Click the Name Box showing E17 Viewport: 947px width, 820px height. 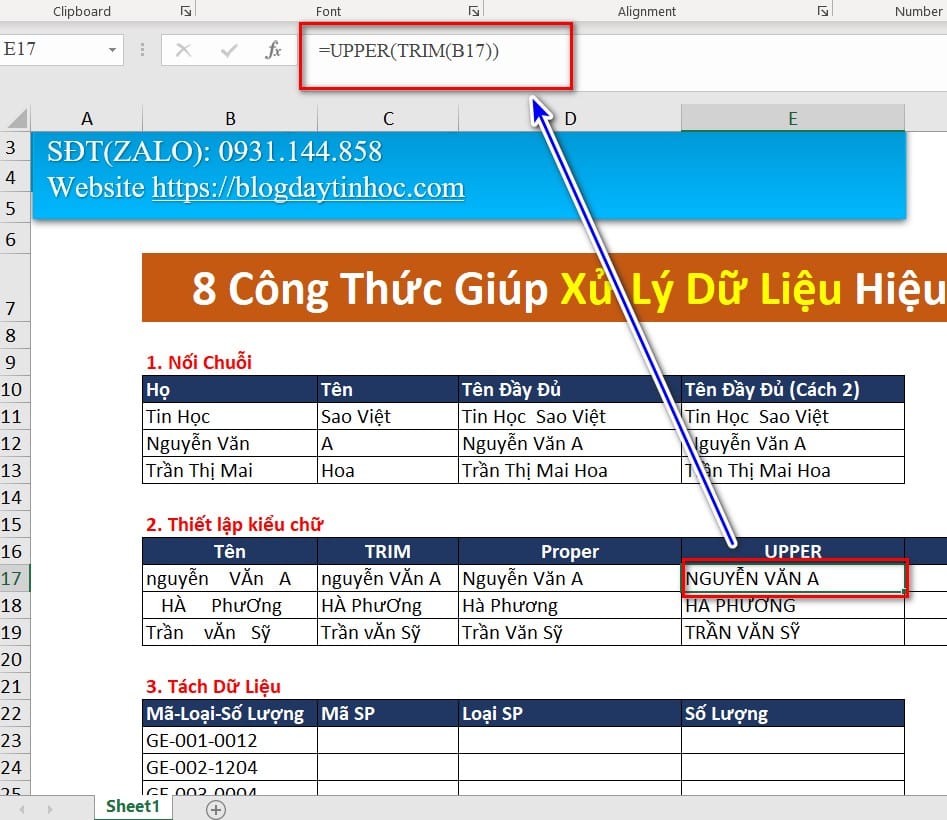coord(54,50)
